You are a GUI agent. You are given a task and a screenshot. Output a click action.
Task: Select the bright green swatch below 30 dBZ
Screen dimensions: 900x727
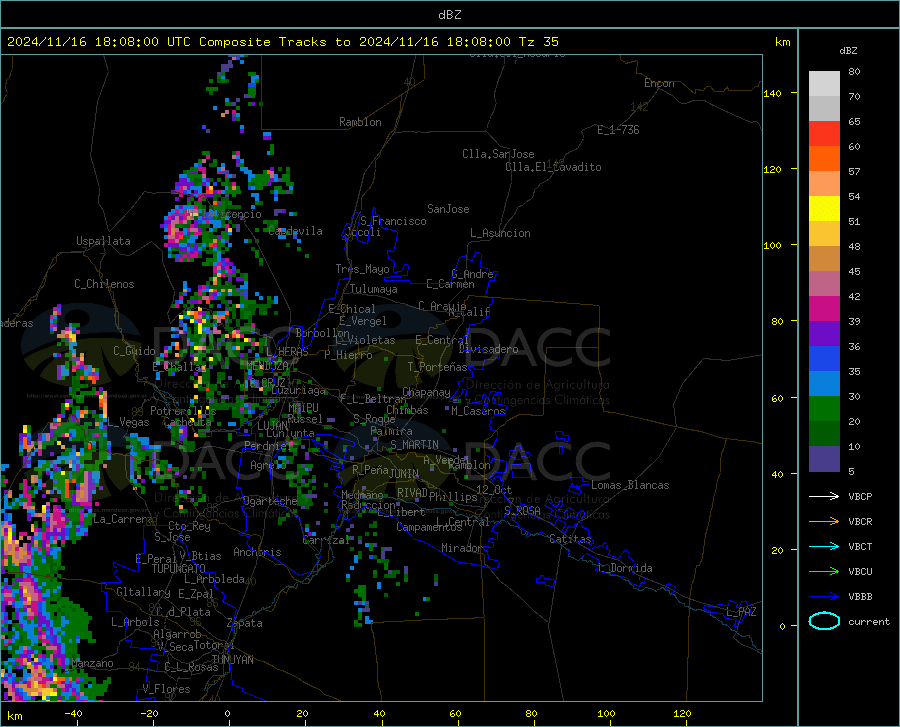click(x=824, y=409)
